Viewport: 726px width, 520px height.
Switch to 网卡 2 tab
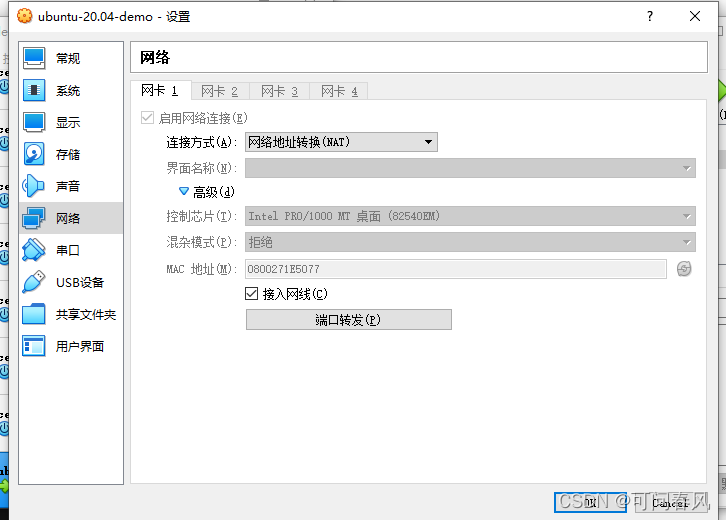click(x=220, y=91)
